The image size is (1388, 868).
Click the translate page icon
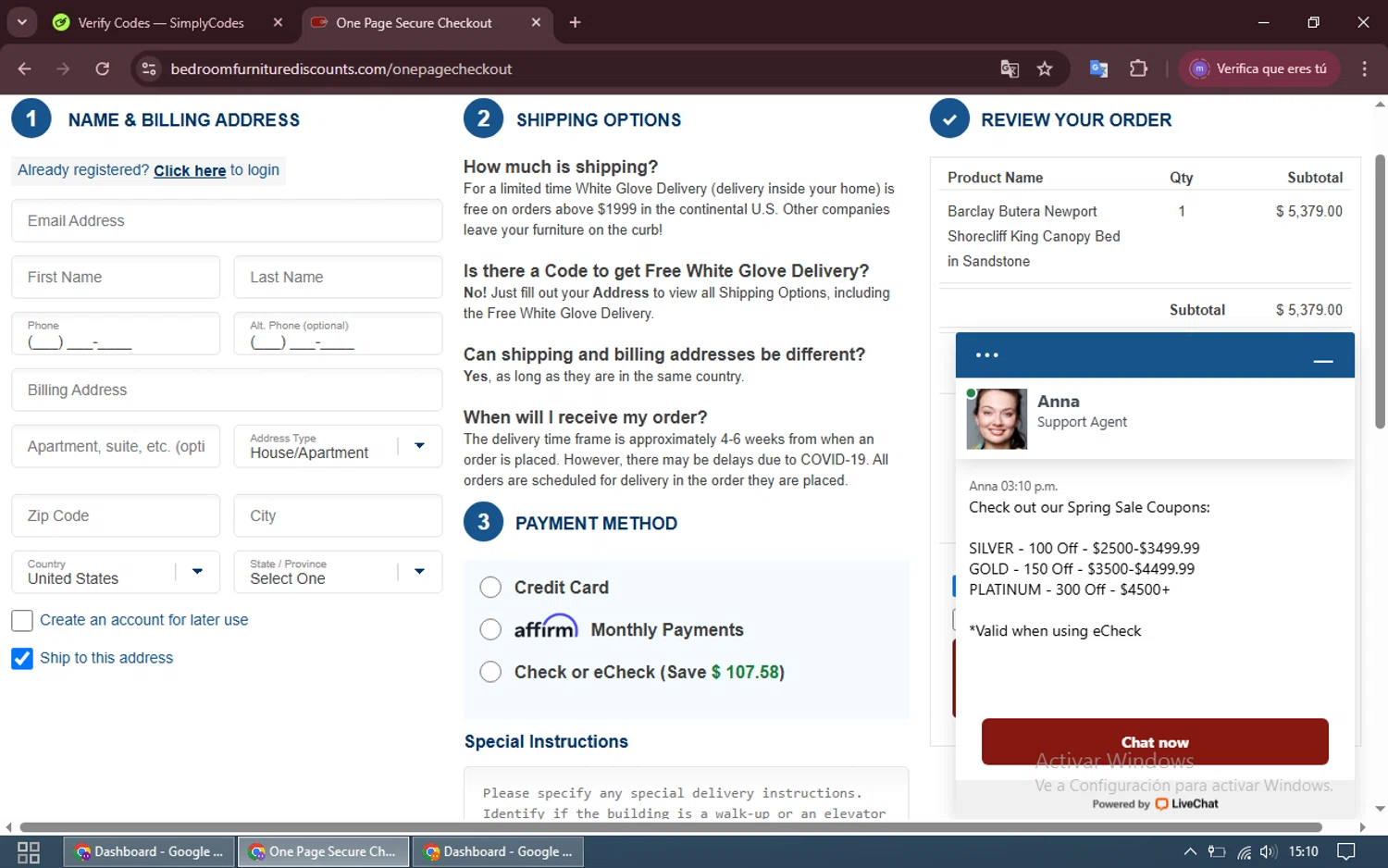[x=1010, y=68]
